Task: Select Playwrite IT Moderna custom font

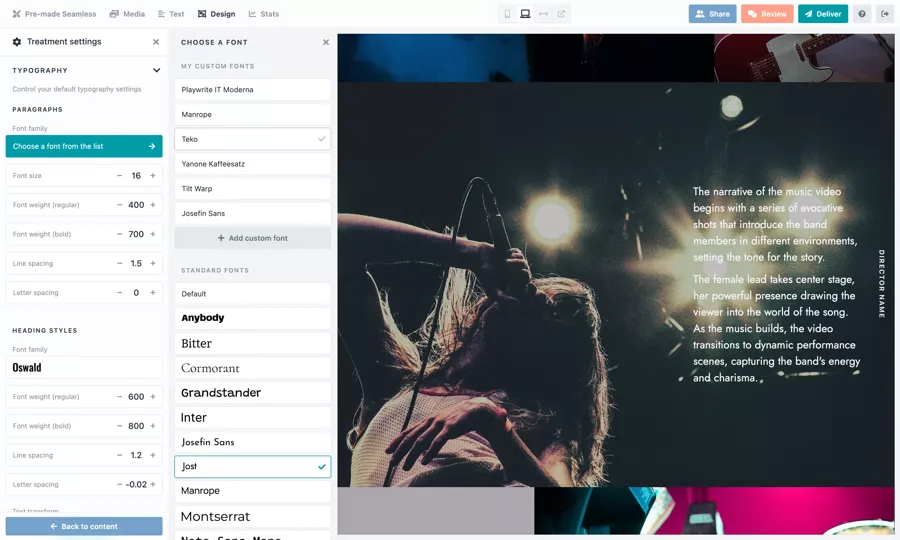Action: (253, 90)
